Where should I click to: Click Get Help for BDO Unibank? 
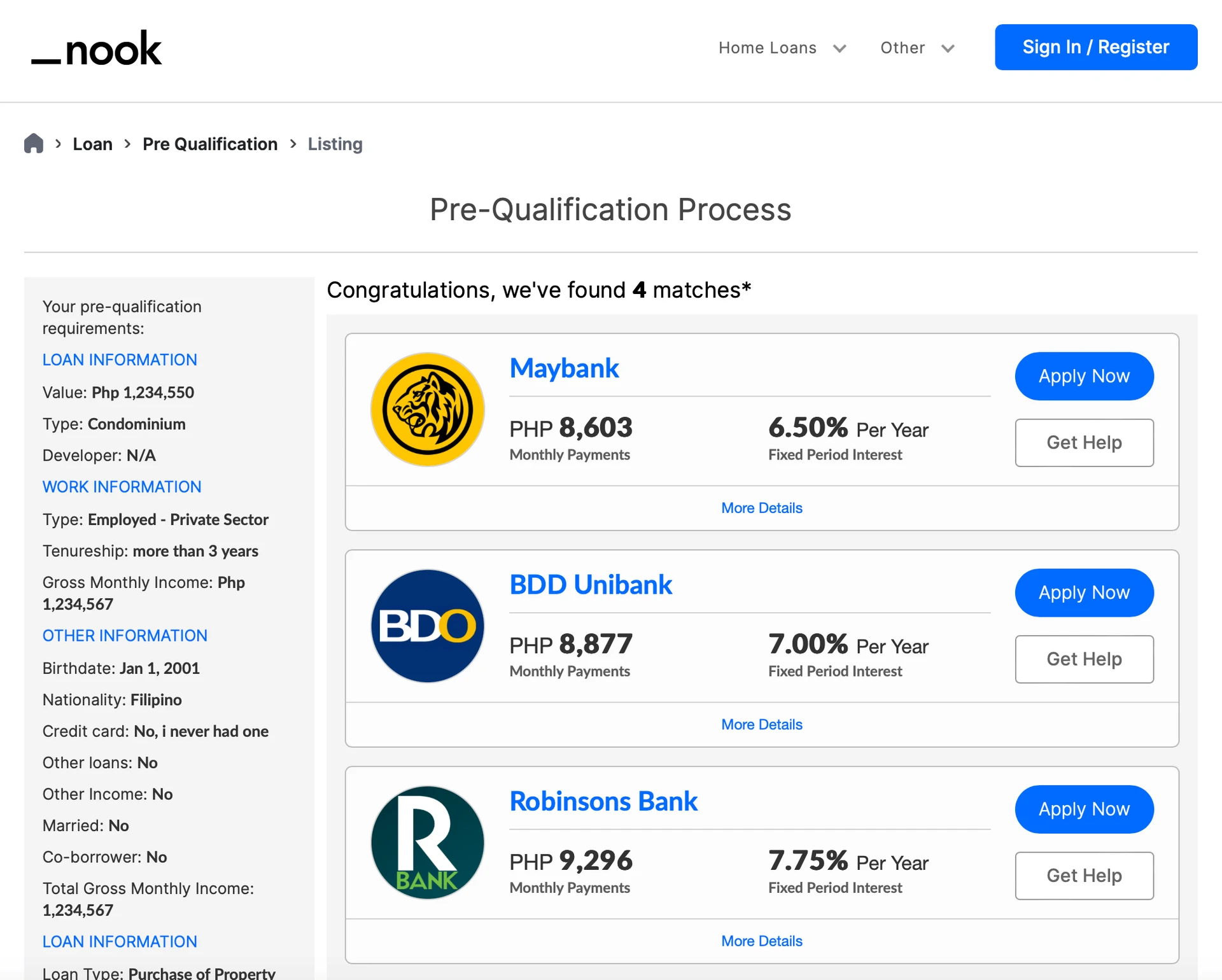[x=1084, y=658]
